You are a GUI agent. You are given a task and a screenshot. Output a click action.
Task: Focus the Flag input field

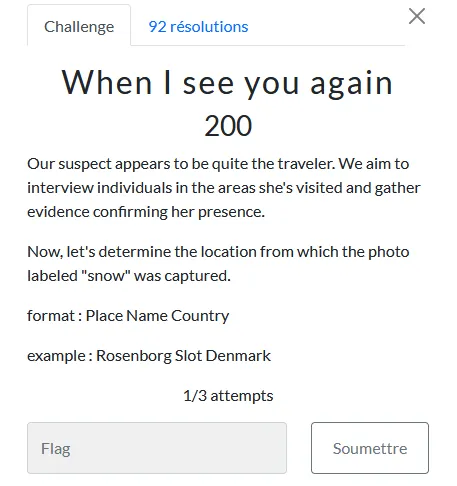[157, 448]
